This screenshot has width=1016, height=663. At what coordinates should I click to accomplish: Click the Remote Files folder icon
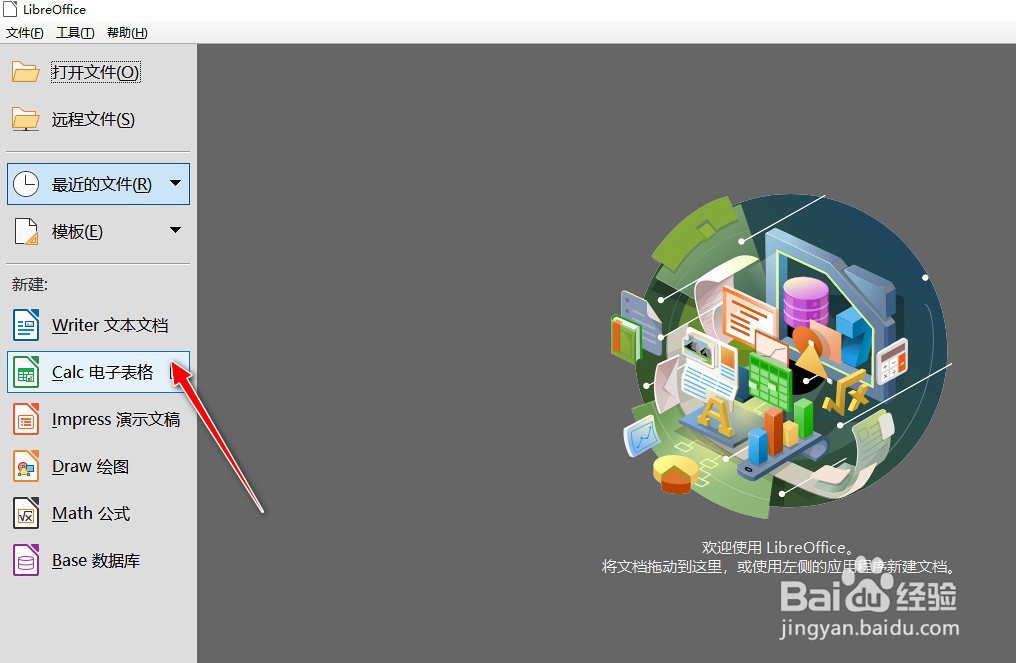tap(26, 119)
